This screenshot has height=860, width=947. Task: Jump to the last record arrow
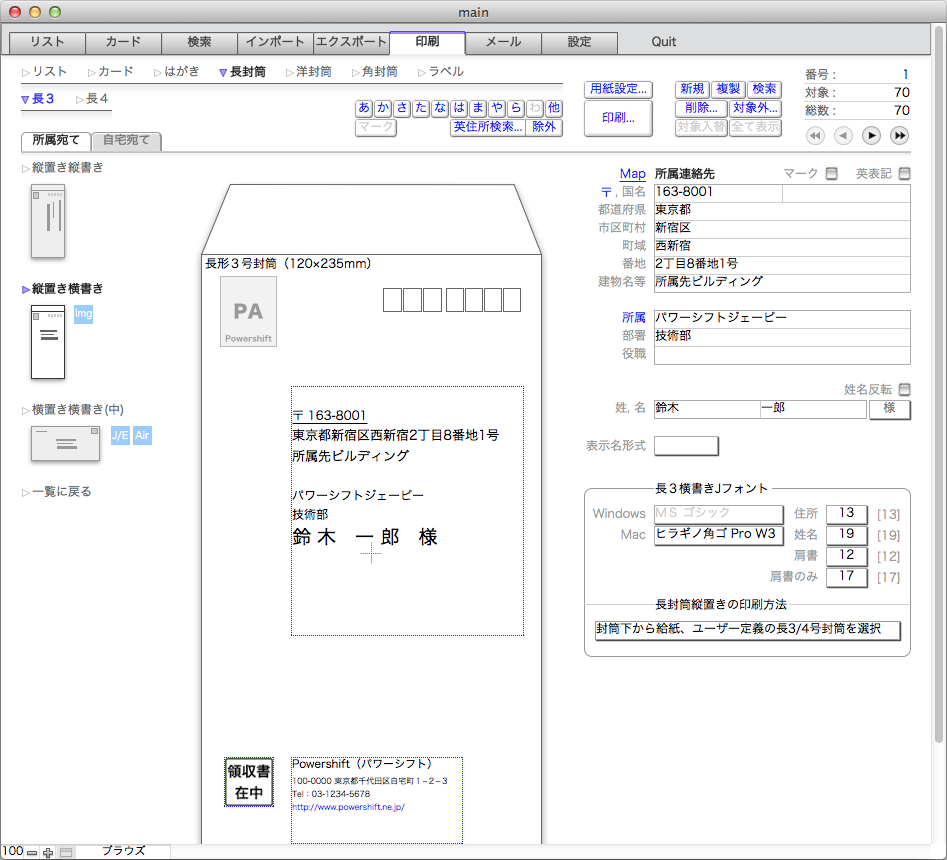click(x=899, y=135)
